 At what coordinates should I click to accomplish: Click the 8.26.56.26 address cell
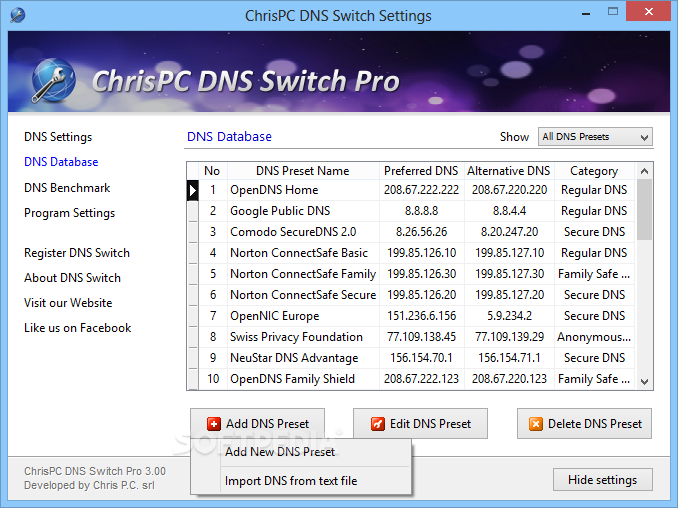tap(422, 232)
